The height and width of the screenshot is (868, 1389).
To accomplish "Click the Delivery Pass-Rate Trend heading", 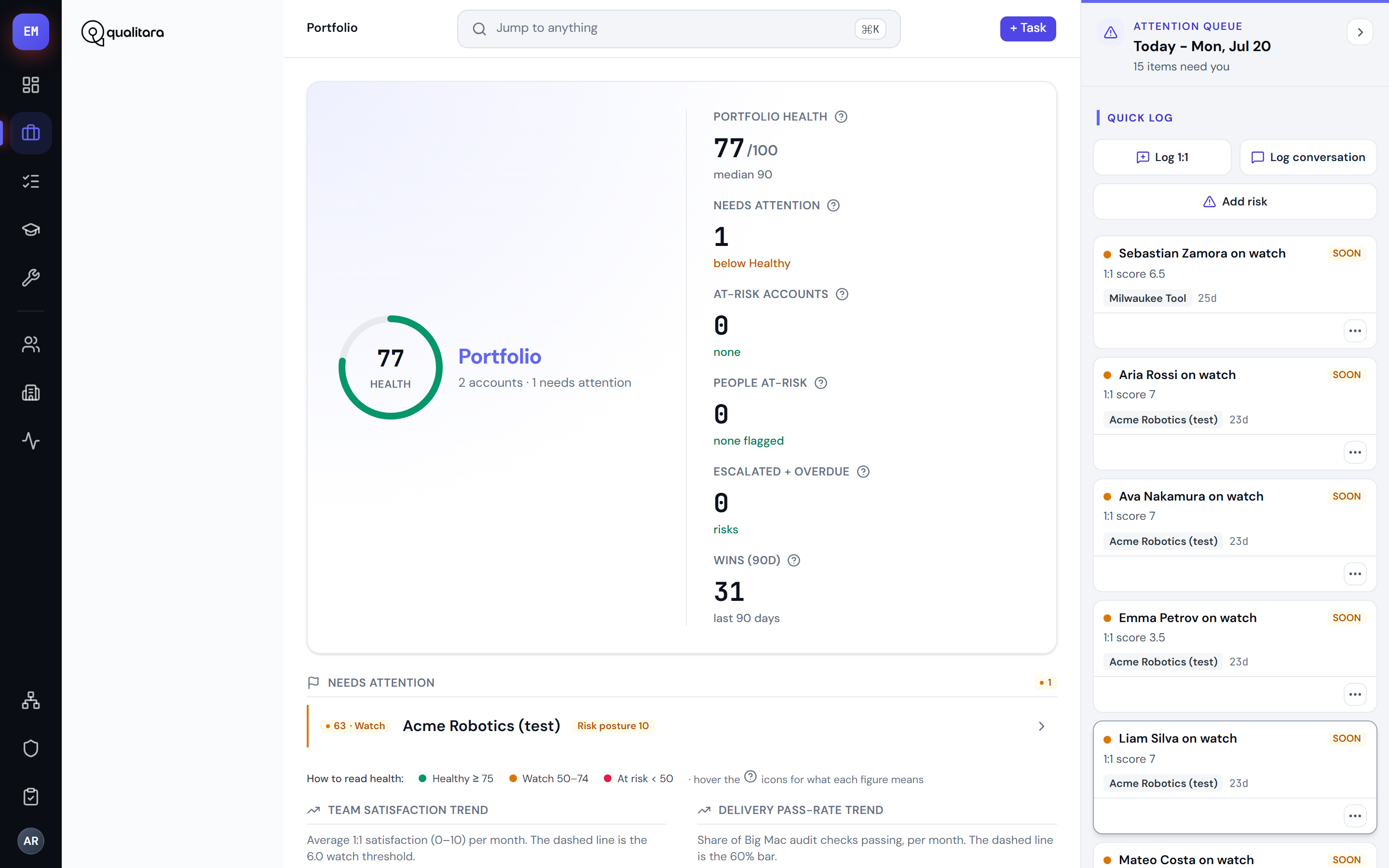I will 801,810.
